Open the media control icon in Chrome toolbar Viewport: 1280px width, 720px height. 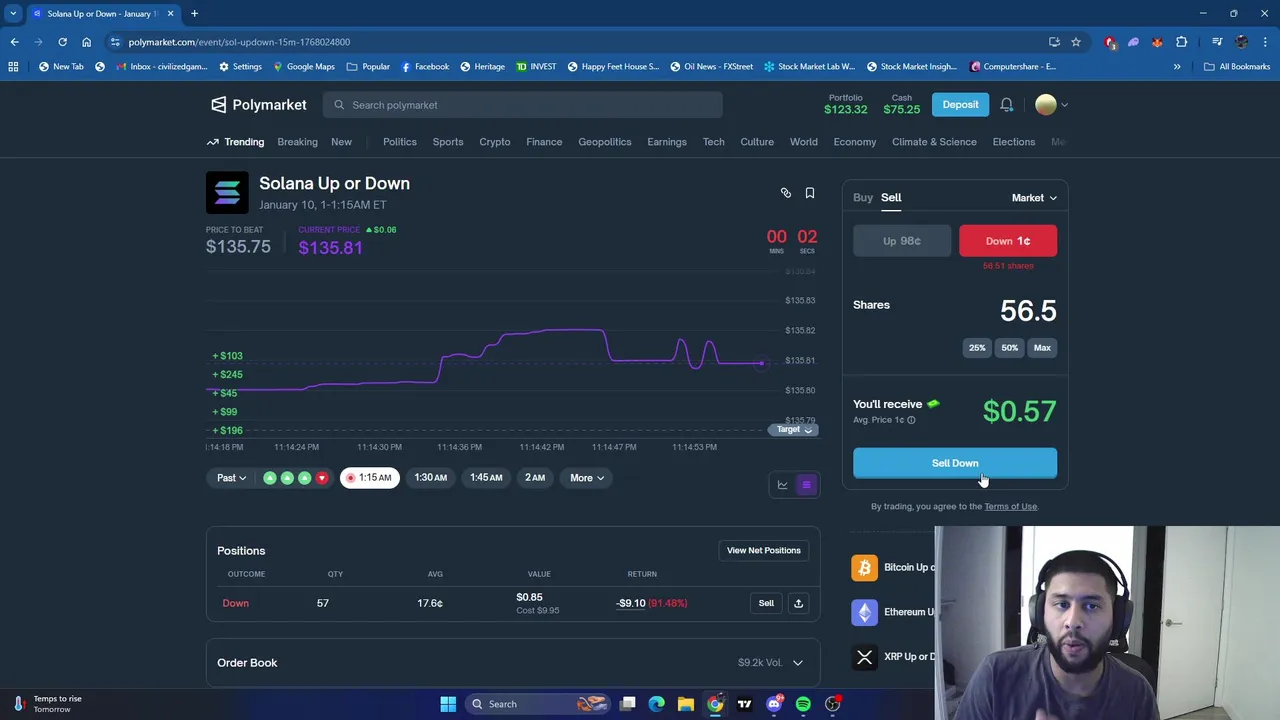(1217, 42)
